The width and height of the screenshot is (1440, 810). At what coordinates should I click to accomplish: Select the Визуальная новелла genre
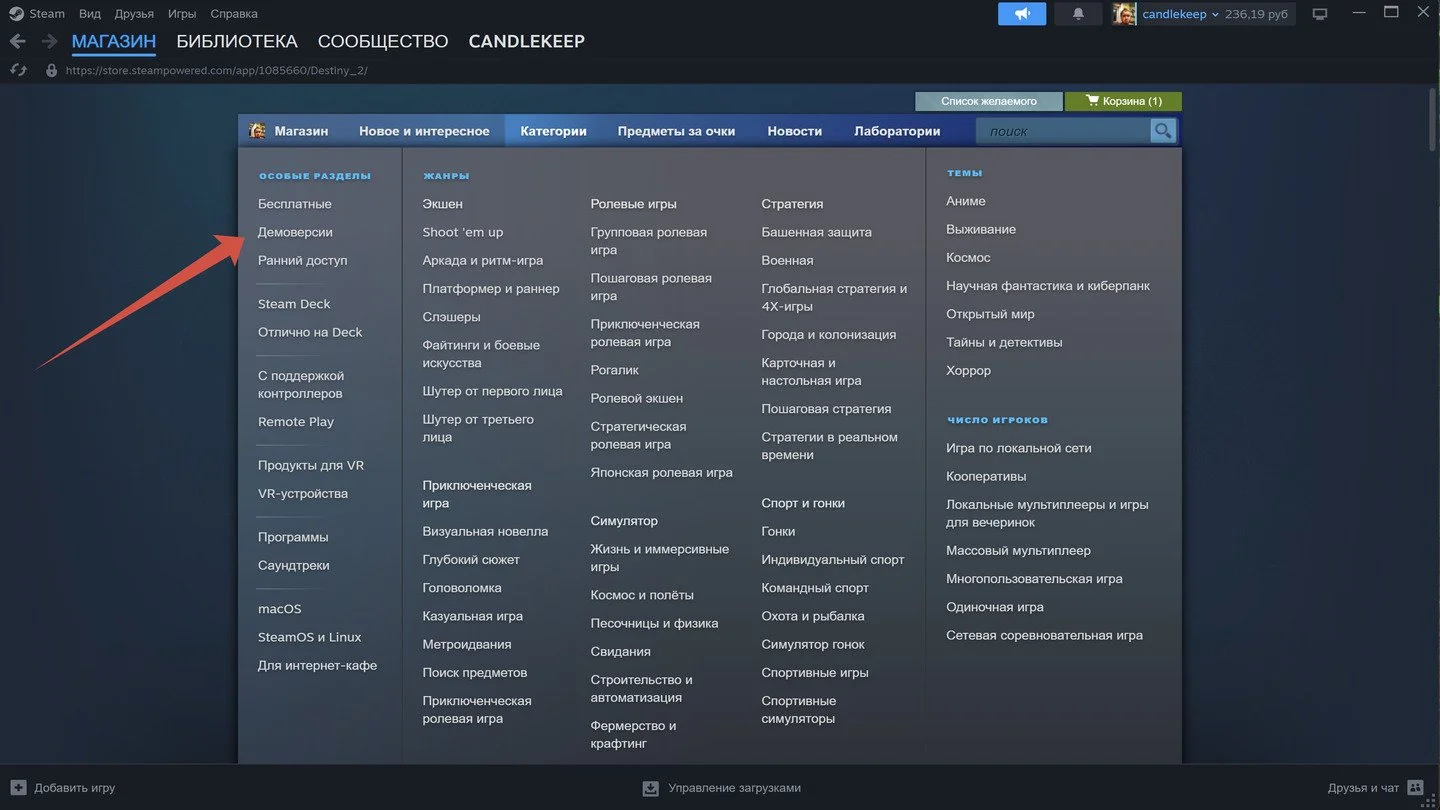pyautogui.click(x=486, y=532)
